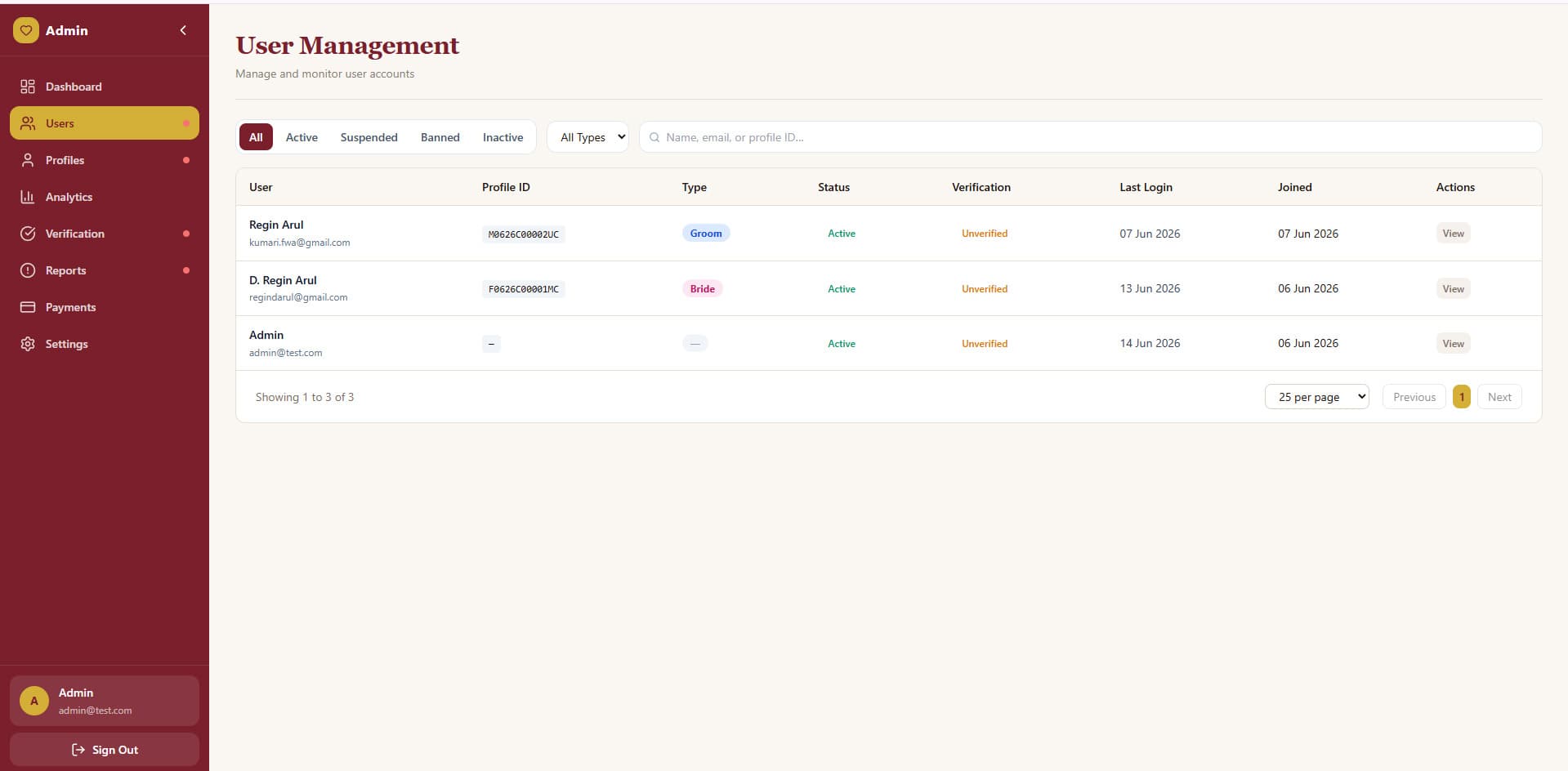
Task: Go to Analytics in the sidebar
Action: pos(105,197)
